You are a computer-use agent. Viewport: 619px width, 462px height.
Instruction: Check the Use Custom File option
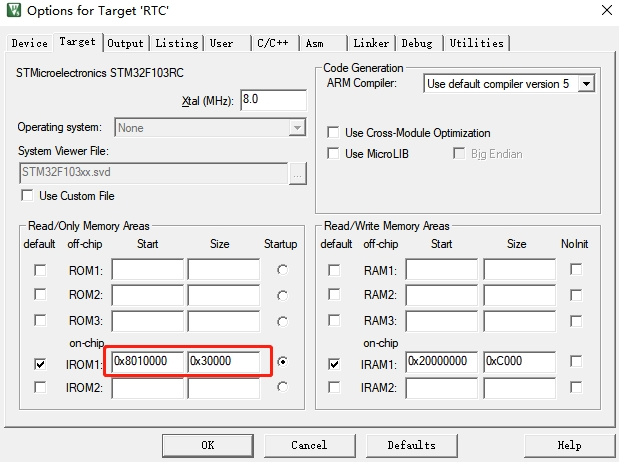[27, 196]
